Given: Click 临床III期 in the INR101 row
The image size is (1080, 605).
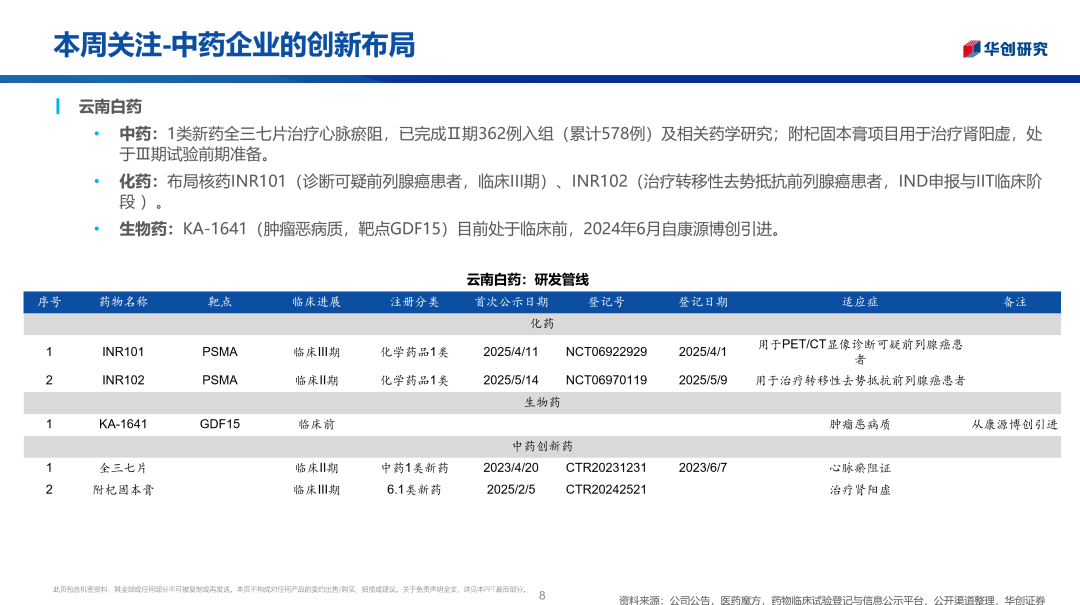Looking at the screenshot, I should point(316,352).
